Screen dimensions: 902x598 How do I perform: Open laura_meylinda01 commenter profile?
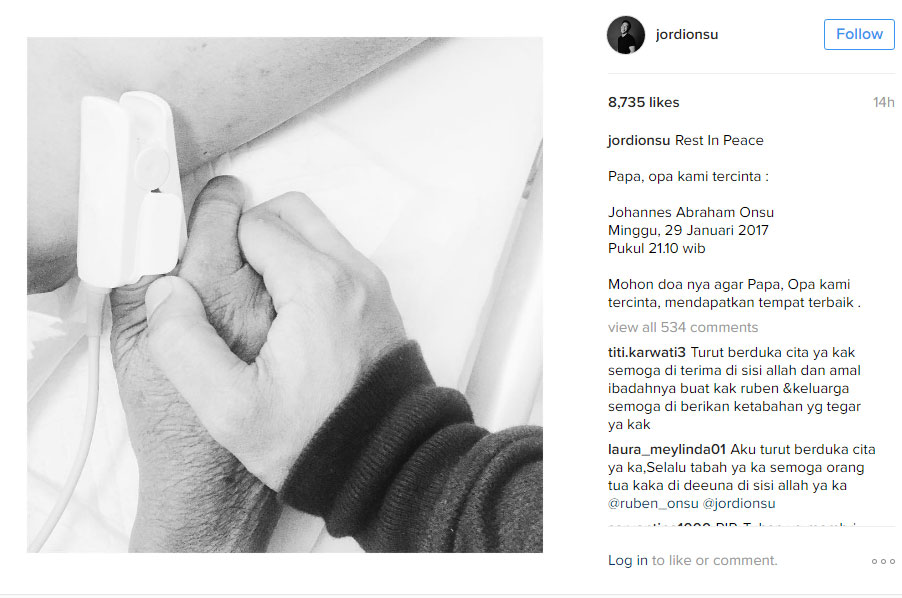[667, 450]
